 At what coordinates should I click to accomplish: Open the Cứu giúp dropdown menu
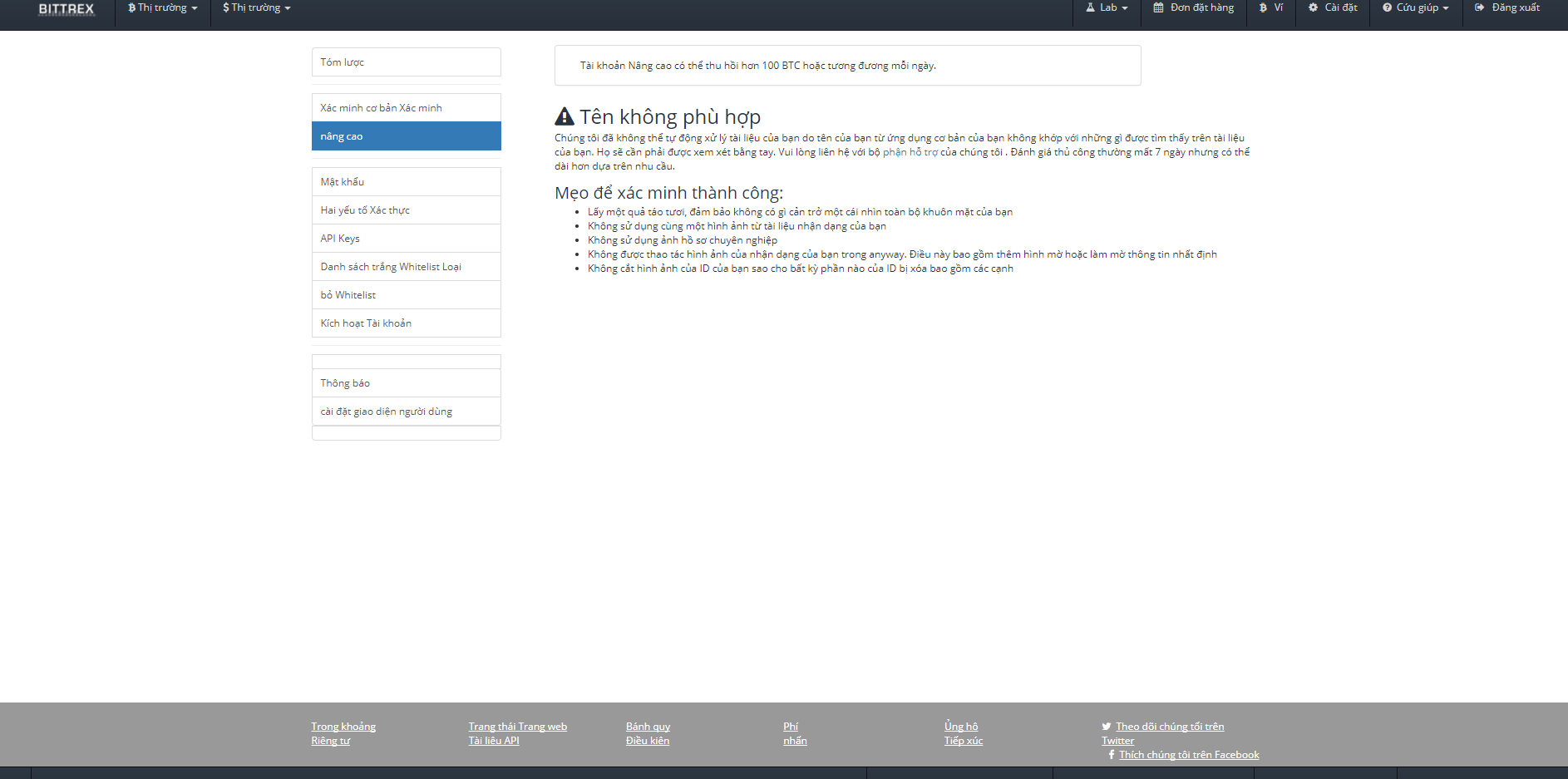click(1416, 7)
